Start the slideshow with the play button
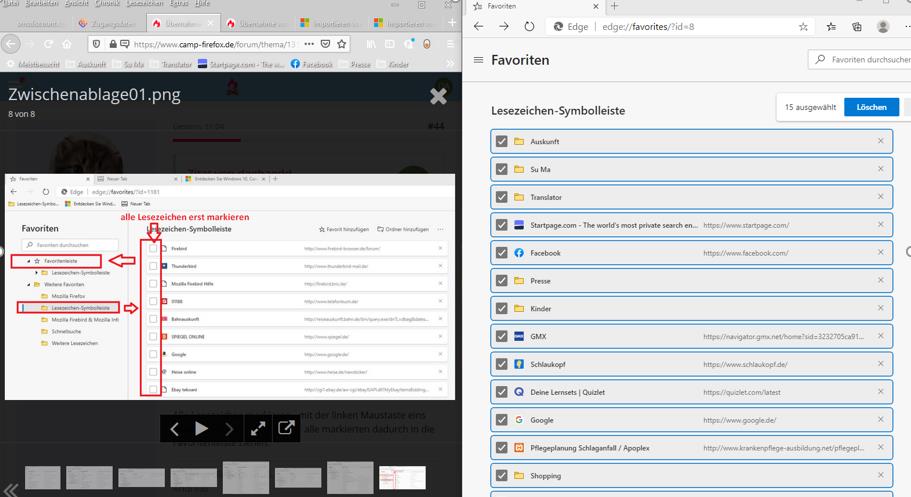 click(x=202, y=429)
